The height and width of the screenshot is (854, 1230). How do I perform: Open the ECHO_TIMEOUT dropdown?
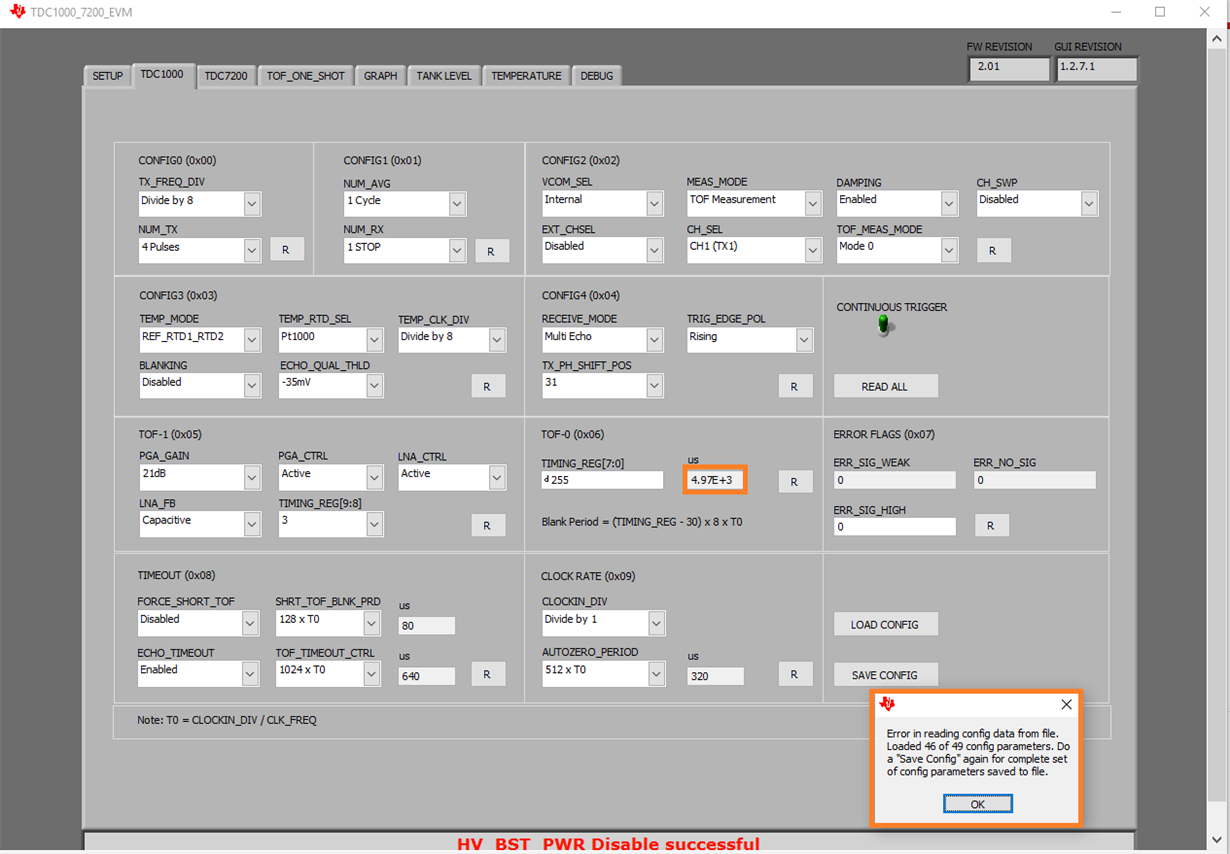click(x=251, y=674)
